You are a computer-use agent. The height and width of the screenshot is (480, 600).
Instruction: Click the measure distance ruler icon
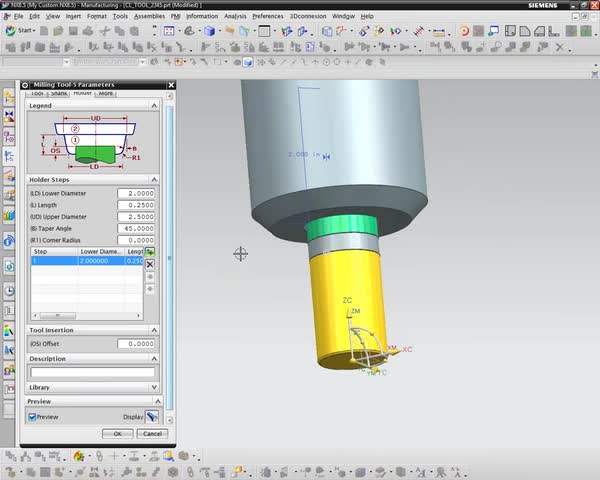click(x=439, y=31)
